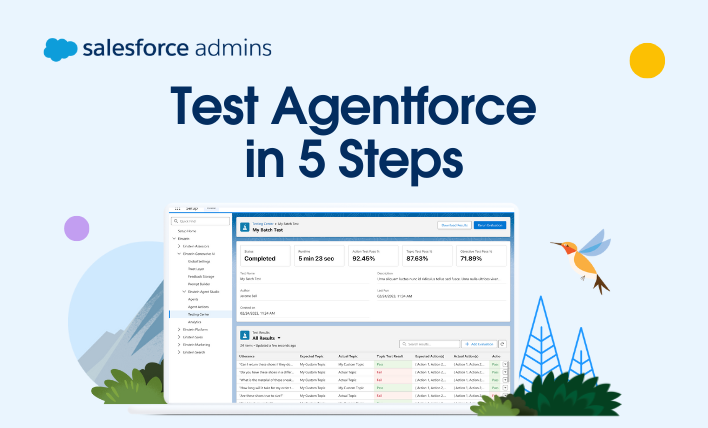Image resolution: width=708 pixels, height=428 pixels.
Task: Click utterance 'Can I return these shoes if they do...'
Action: [266, 364]
